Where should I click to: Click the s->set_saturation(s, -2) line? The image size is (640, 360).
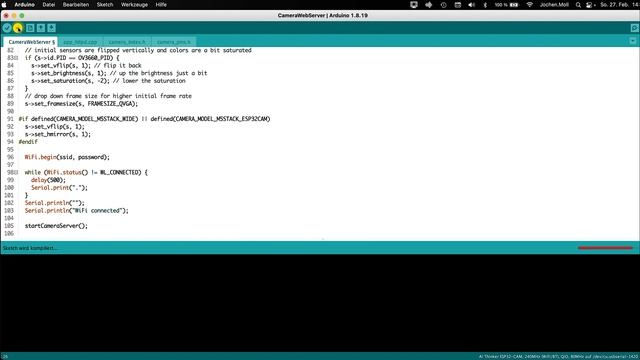[x=108, y=81]
